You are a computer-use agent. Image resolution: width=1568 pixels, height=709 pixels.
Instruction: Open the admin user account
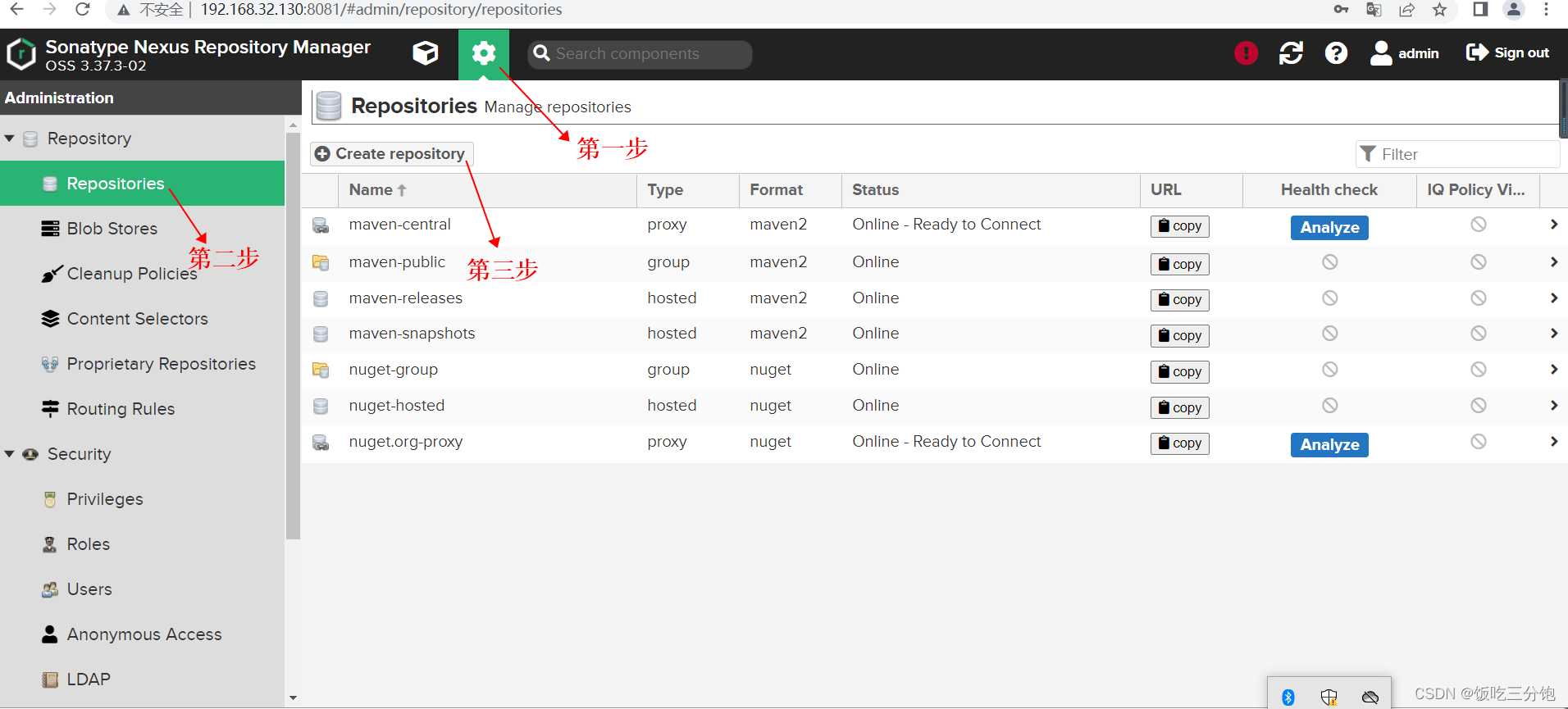point(1404,53)
